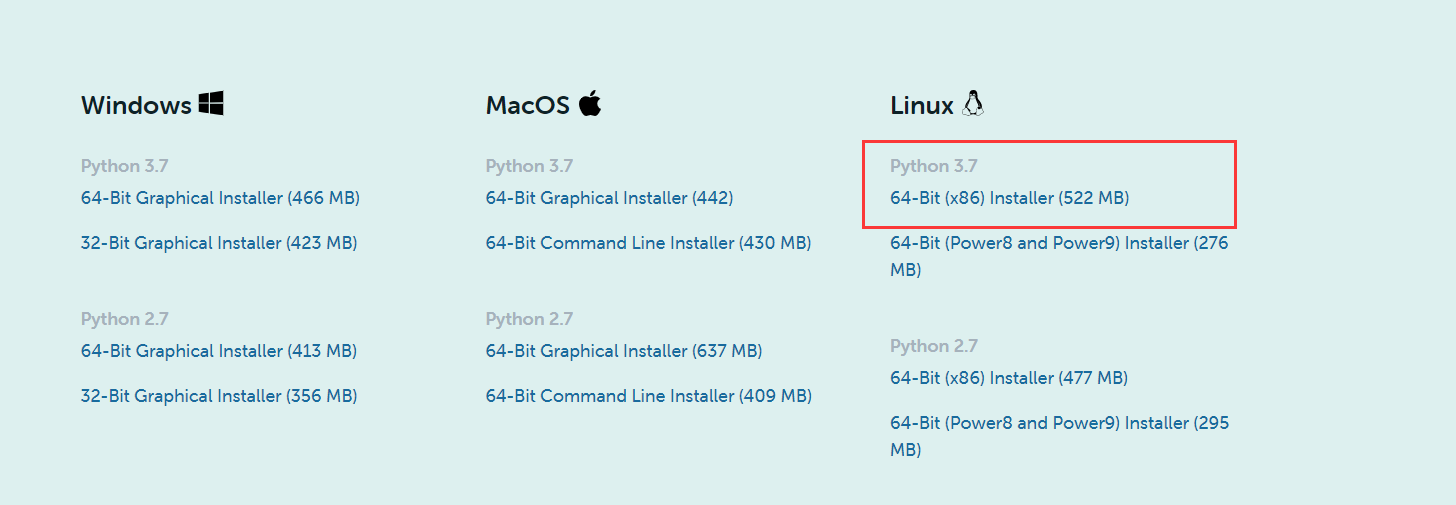Click the Python 2.7 label under Windows

[125, 319]
